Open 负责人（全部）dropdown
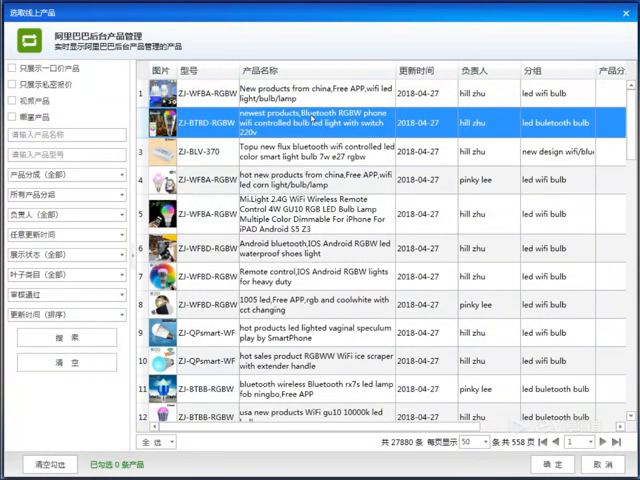640x480 pixels. (67, 215)
